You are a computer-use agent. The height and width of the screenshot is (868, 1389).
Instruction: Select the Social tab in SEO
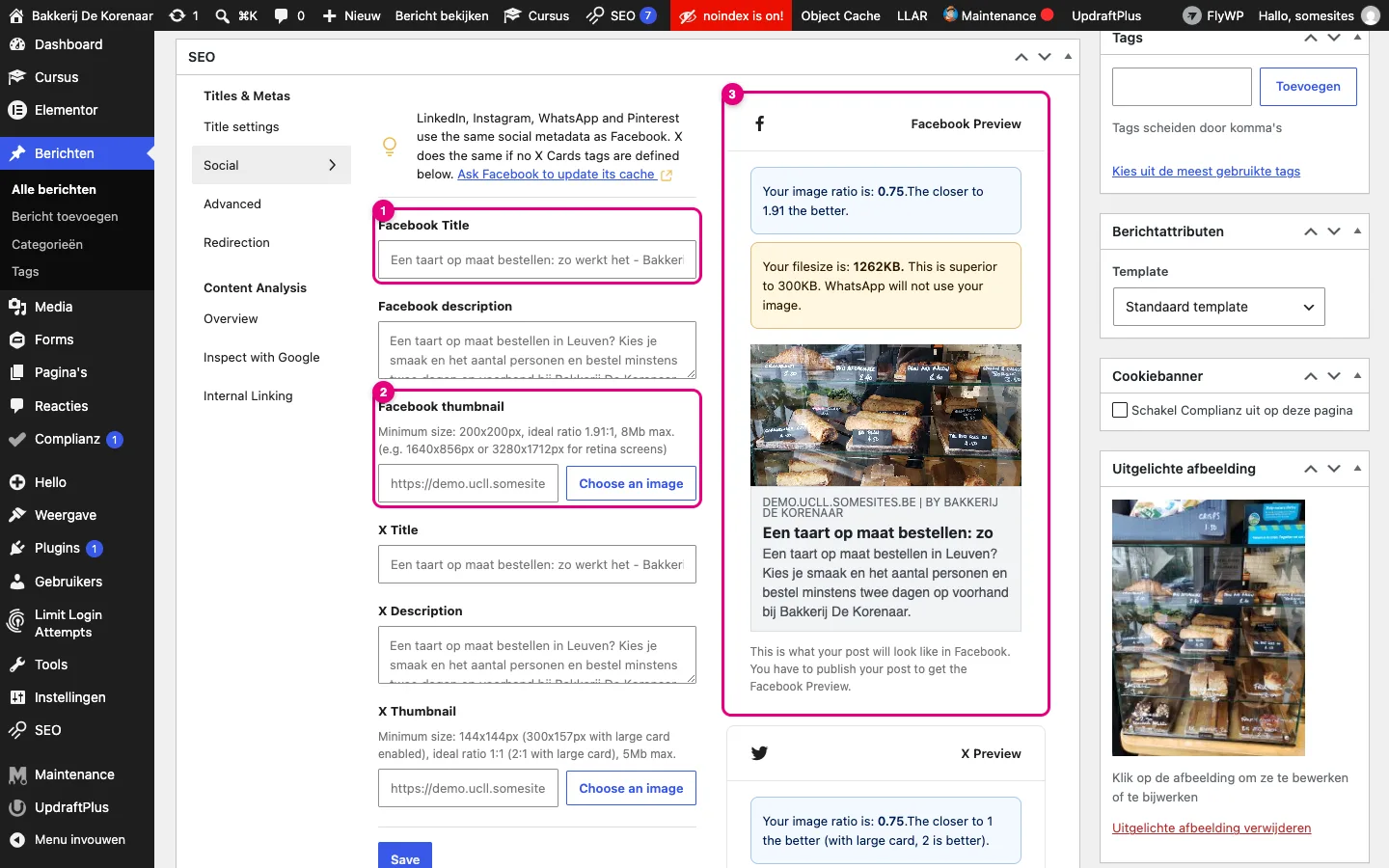pos(271,165)
